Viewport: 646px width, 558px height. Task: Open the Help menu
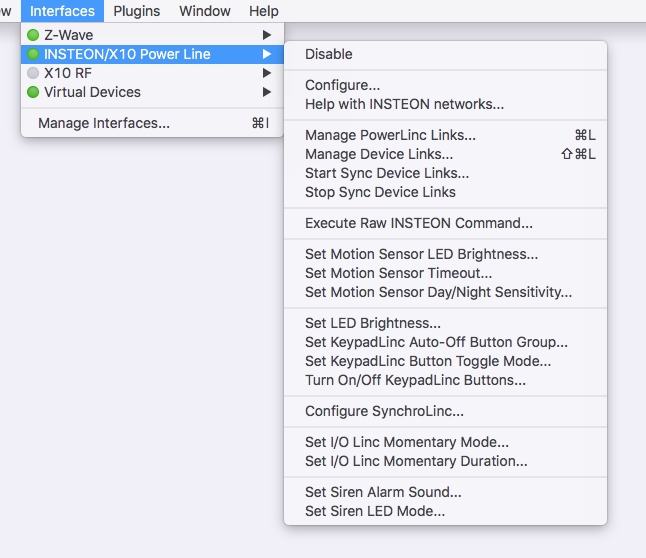pyautogui.click(x=264, y=11)
